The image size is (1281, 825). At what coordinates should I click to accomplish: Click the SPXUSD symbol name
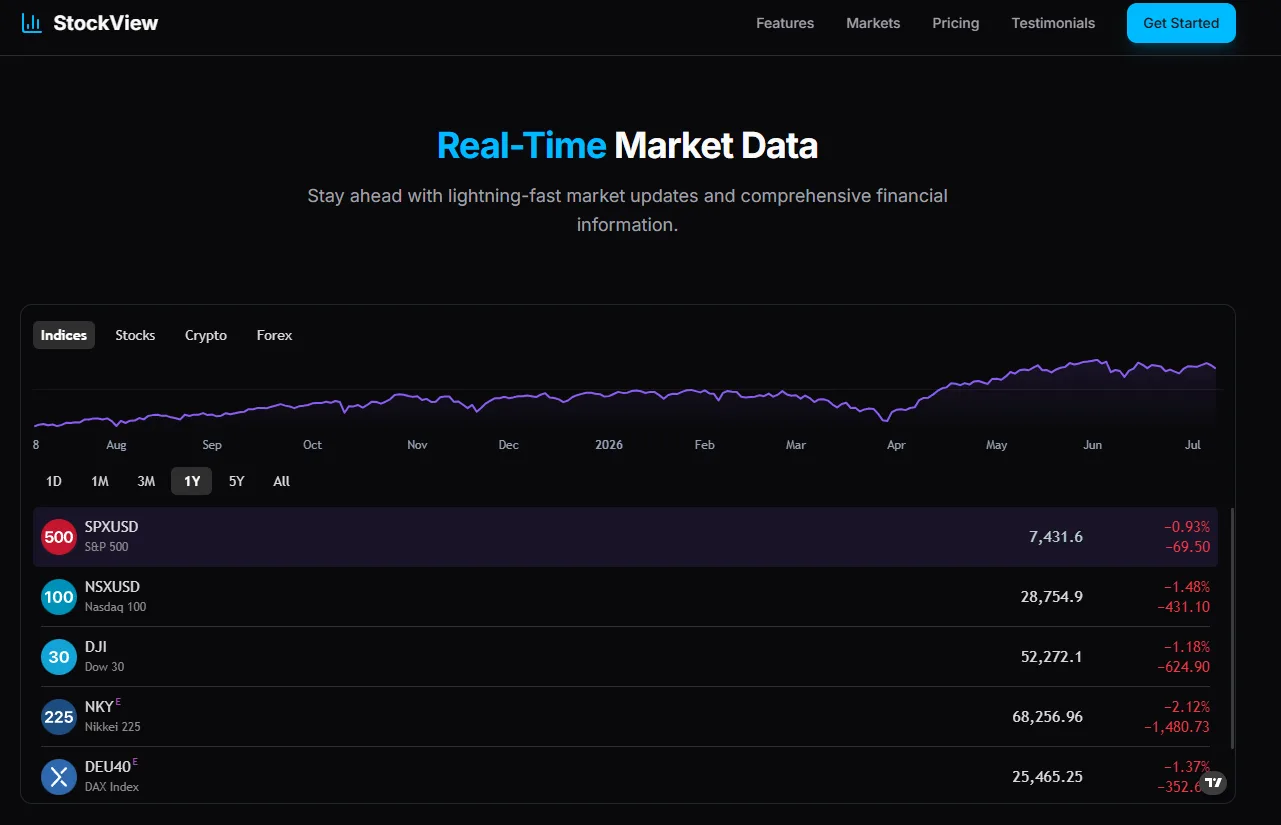(x=112, y=527)
